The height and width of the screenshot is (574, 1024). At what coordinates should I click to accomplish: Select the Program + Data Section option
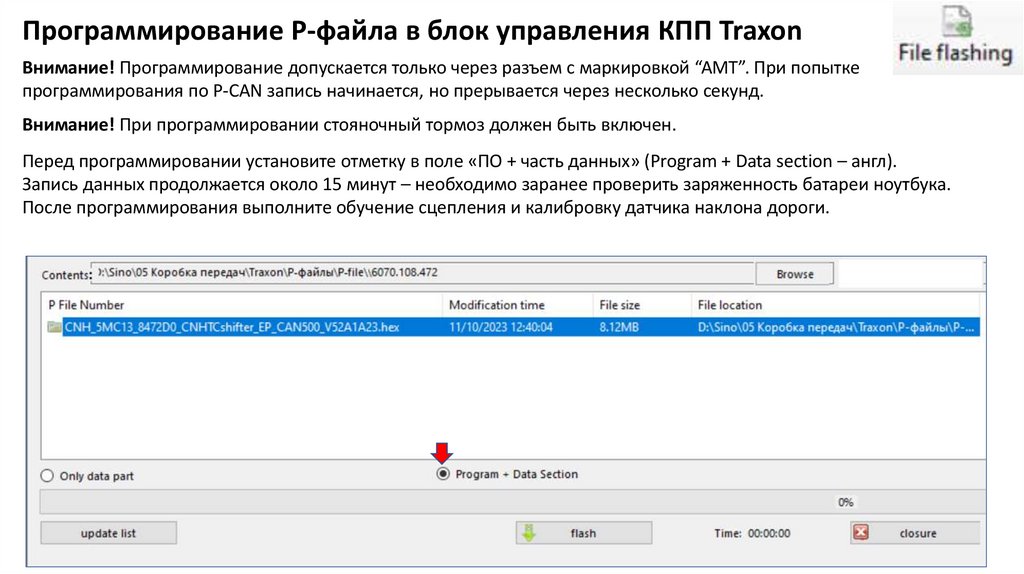tap(443, 474)
